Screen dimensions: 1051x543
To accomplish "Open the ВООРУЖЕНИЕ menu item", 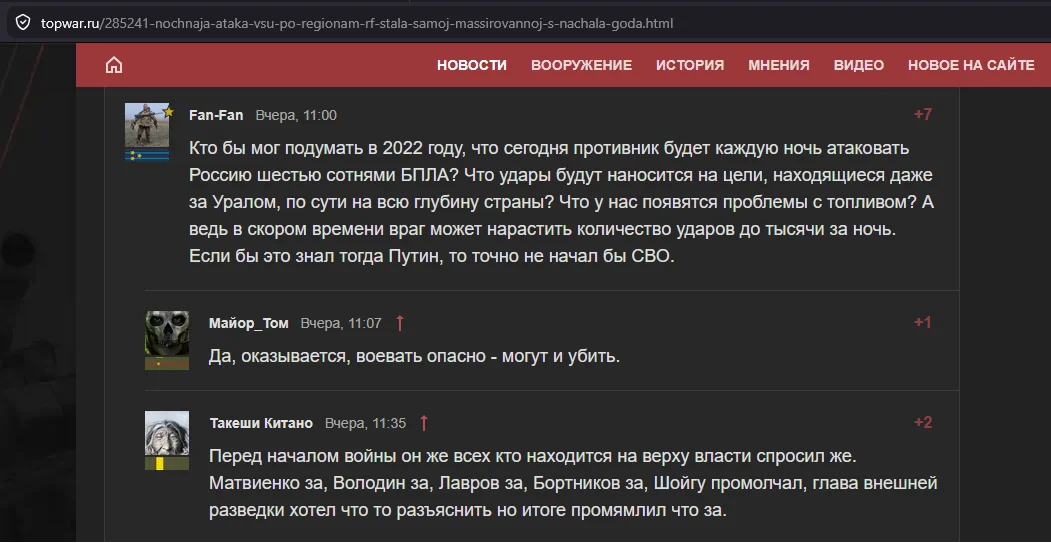I will coord(581,65).
